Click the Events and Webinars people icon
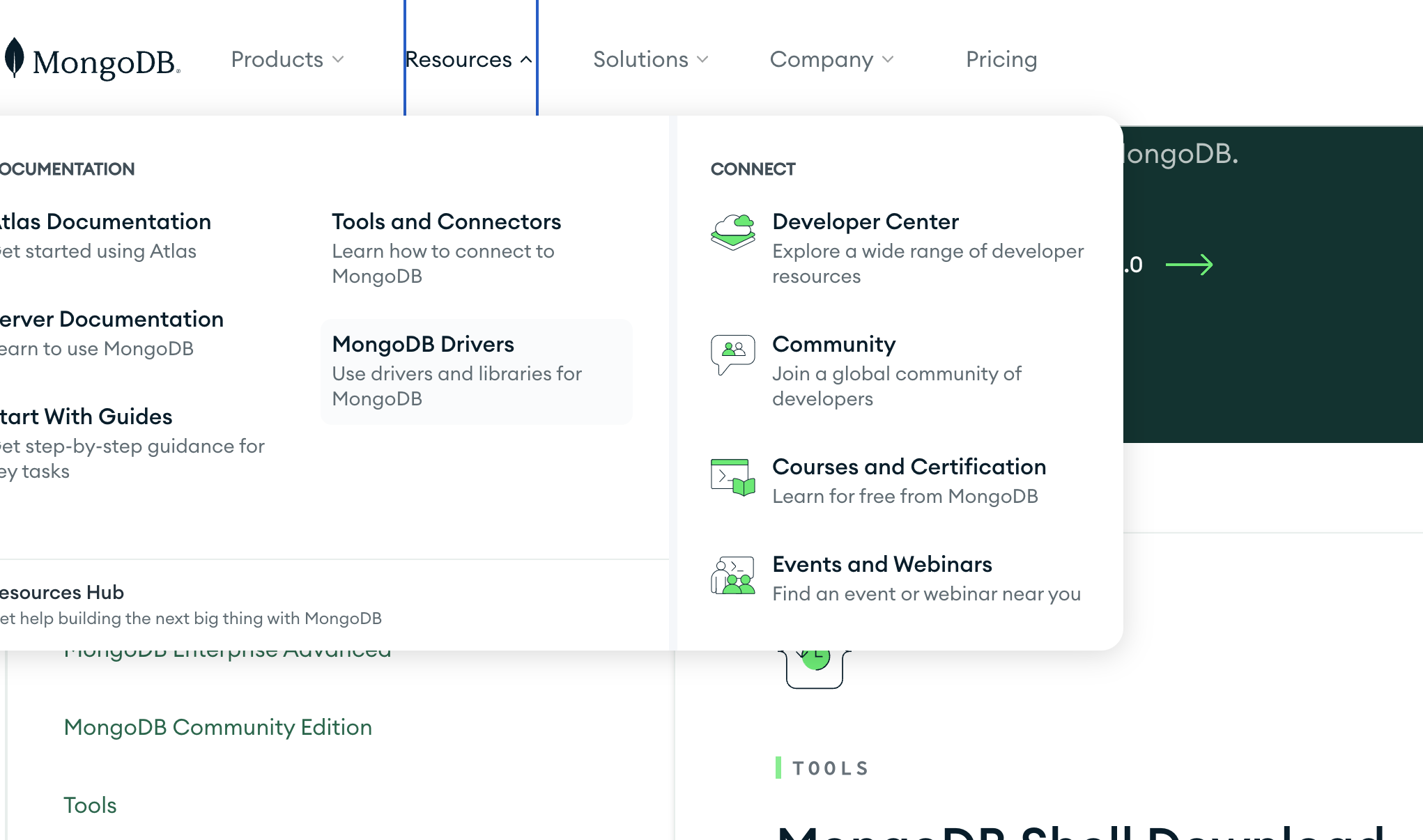This screenshot has width=1423, height=840. pyautogui.click(x=732, y=575)
